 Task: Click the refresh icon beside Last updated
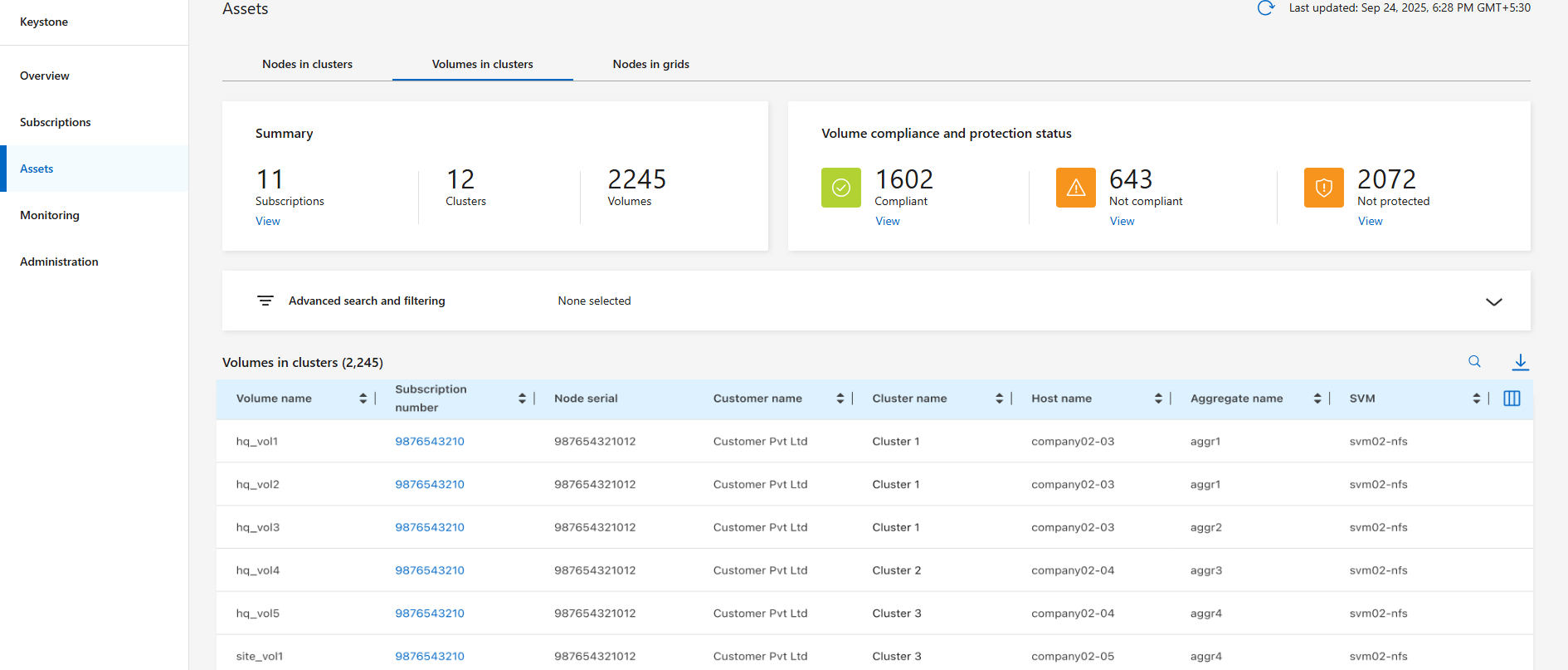pos(1265,8)
